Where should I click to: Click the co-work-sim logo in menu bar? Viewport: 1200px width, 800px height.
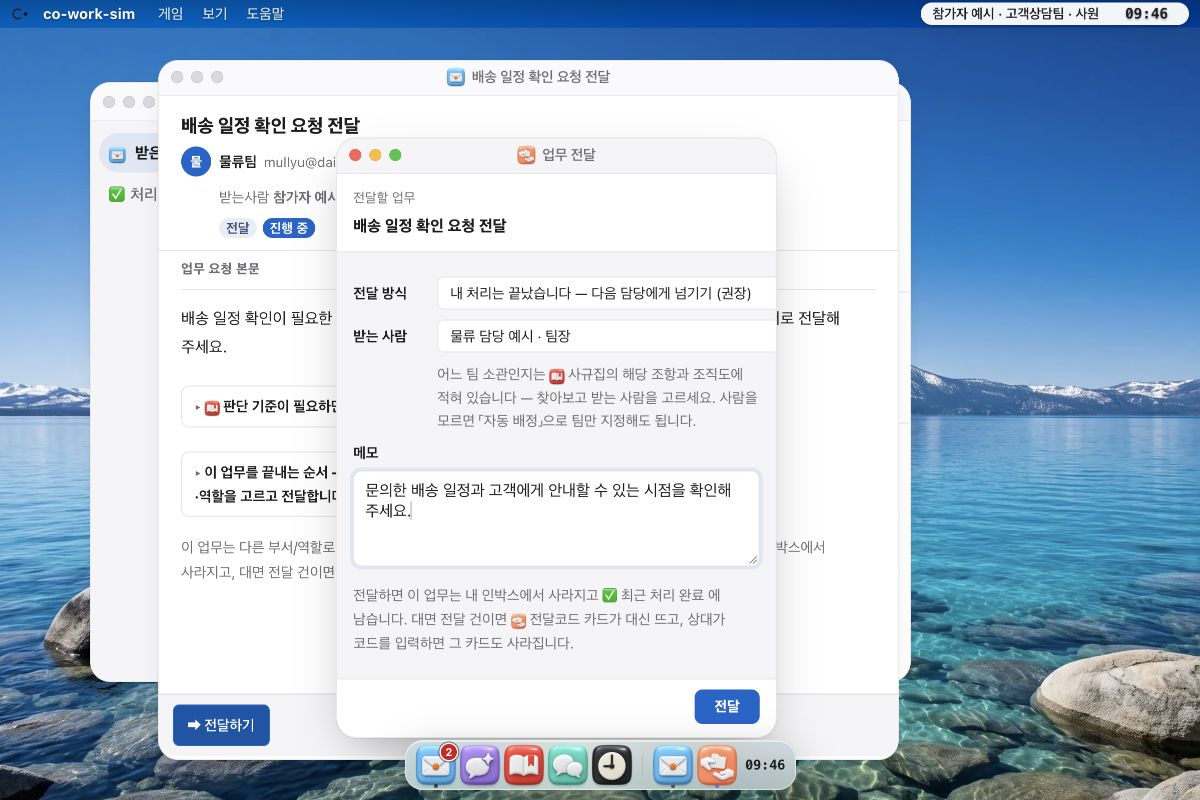point(21,14)
